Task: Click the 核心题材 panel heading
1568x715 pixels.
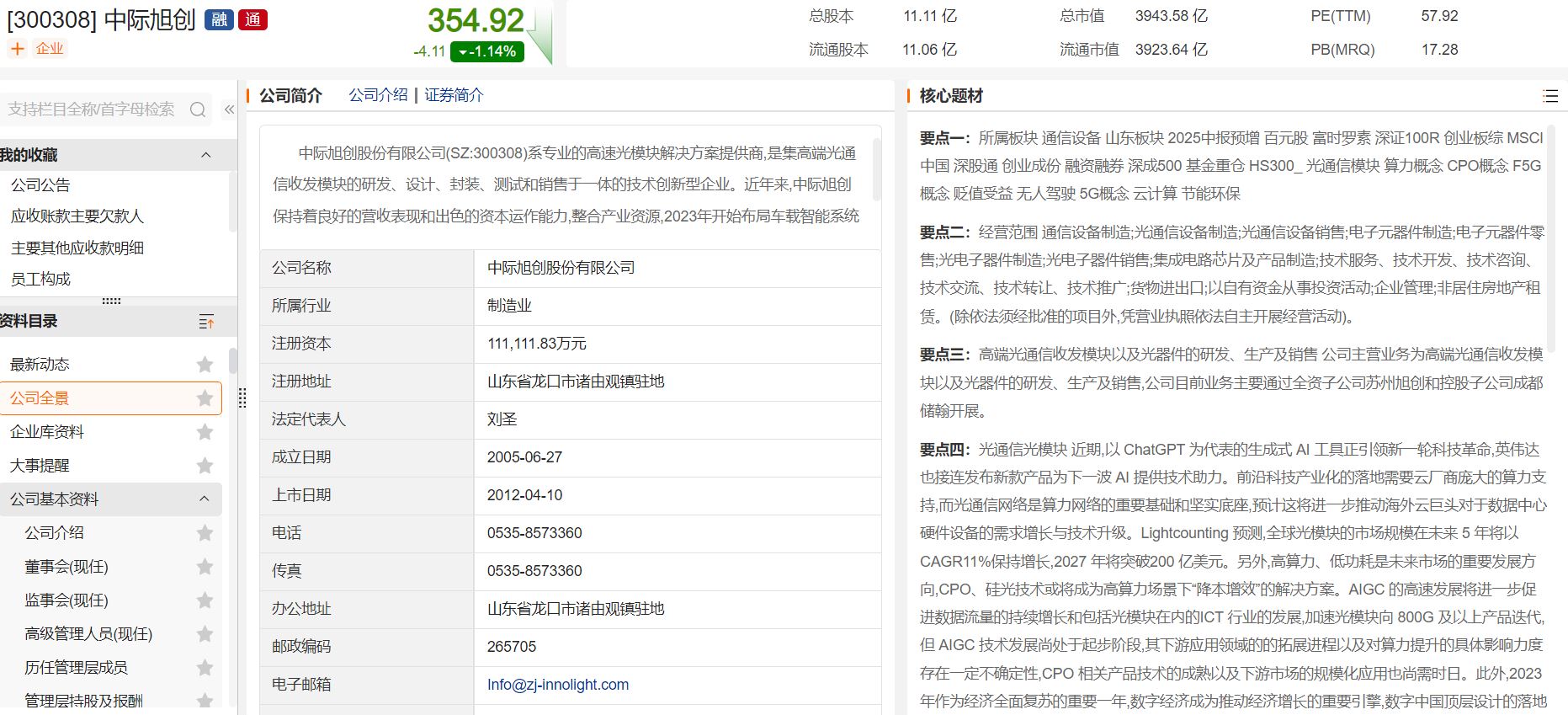Action: 951,96
